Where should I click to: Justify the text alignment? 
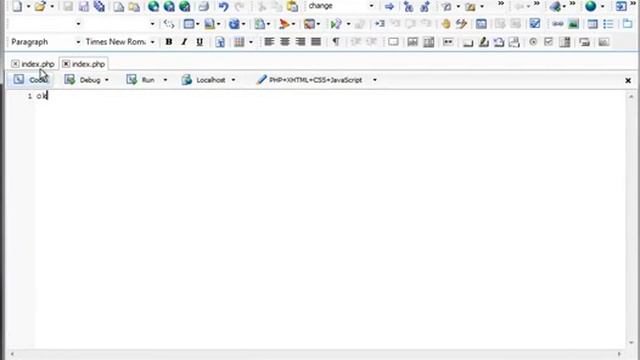[316, 42]
